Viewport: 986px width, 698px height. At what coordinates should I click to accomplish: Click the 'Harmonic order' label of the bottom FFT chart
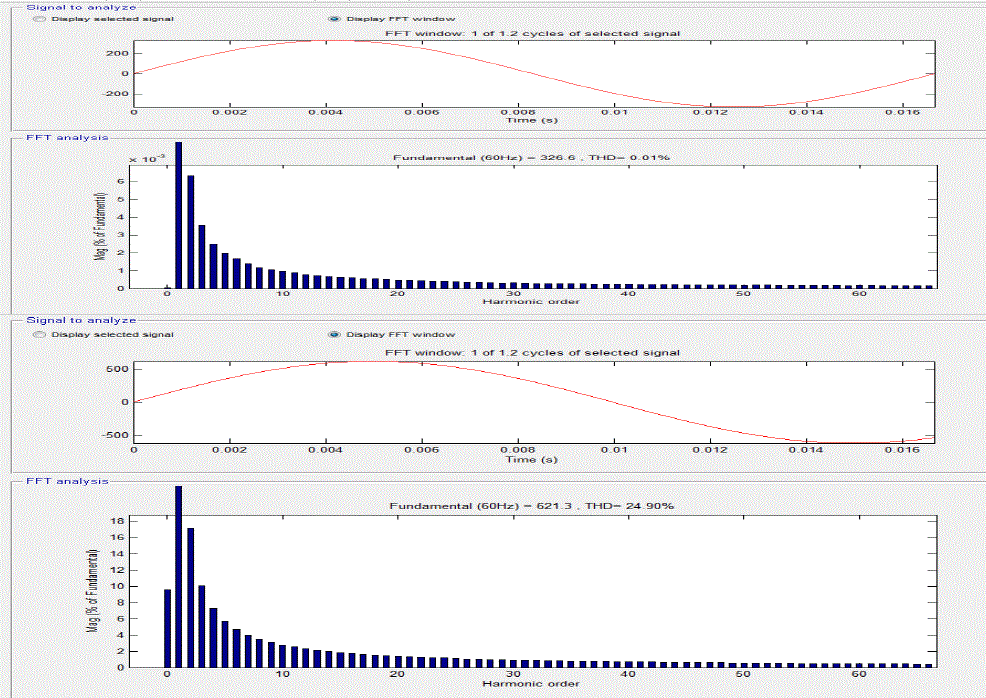pos(531,684)
